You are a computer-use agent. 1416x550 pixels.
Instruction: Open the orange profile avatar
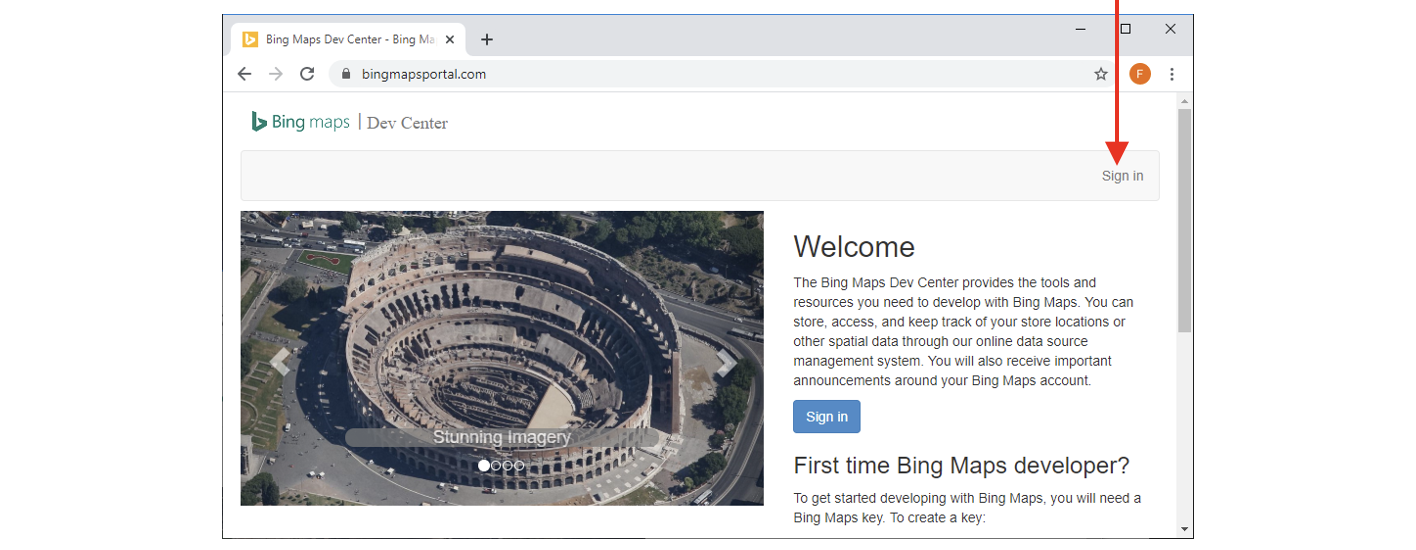coord(1139,74)
